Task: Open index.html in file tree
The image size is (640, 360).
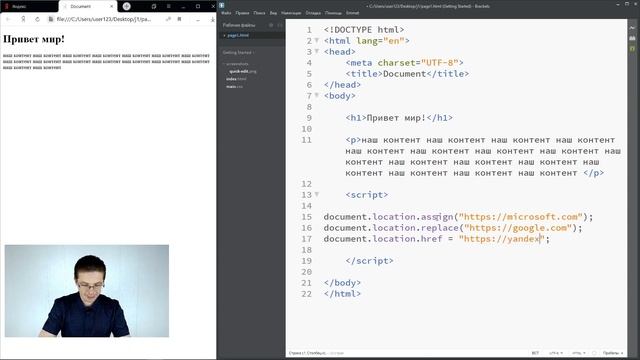Action: coord(236,79)
